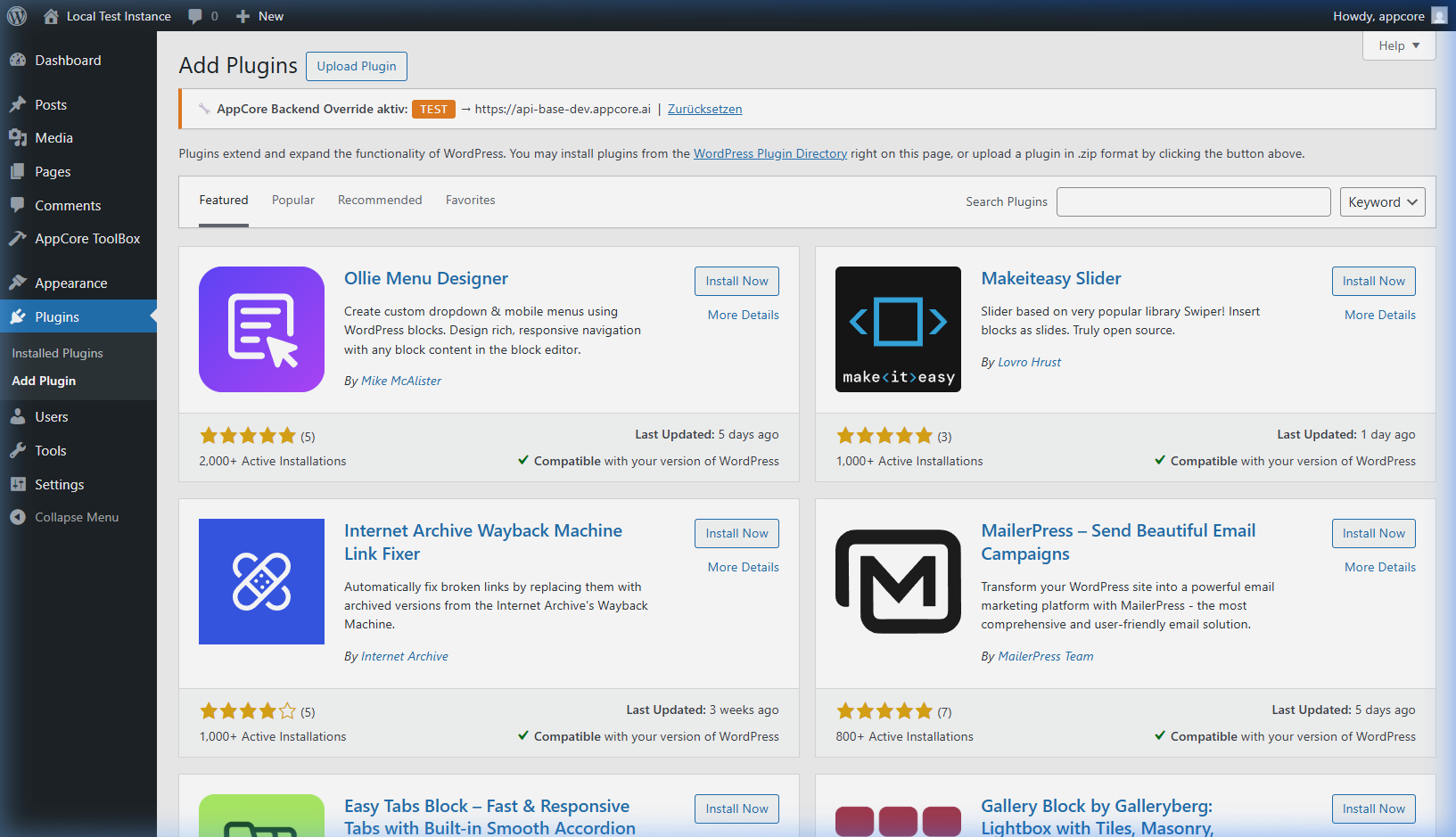Open the Keyword search filter dropdown
This screenshot has width=1456, height=837.
(x=1382, y=201)
